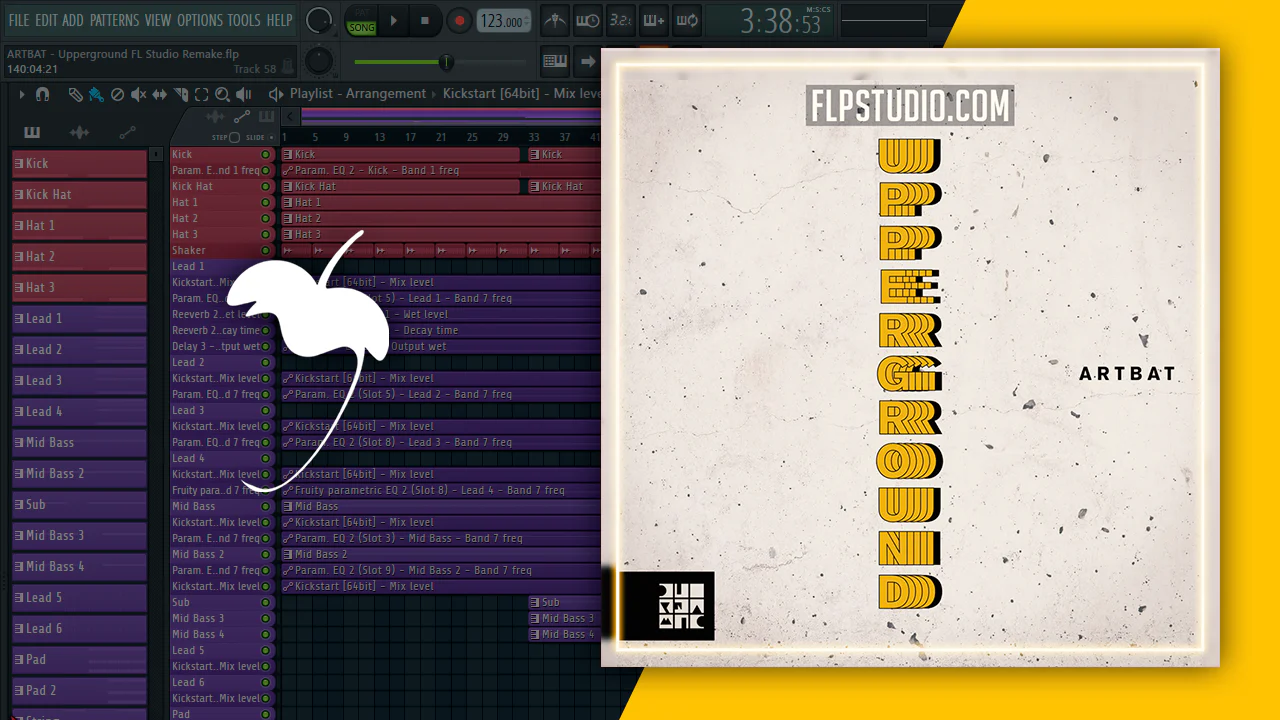
Task: Select the Playback scrub tool
Action: (243, 94)
